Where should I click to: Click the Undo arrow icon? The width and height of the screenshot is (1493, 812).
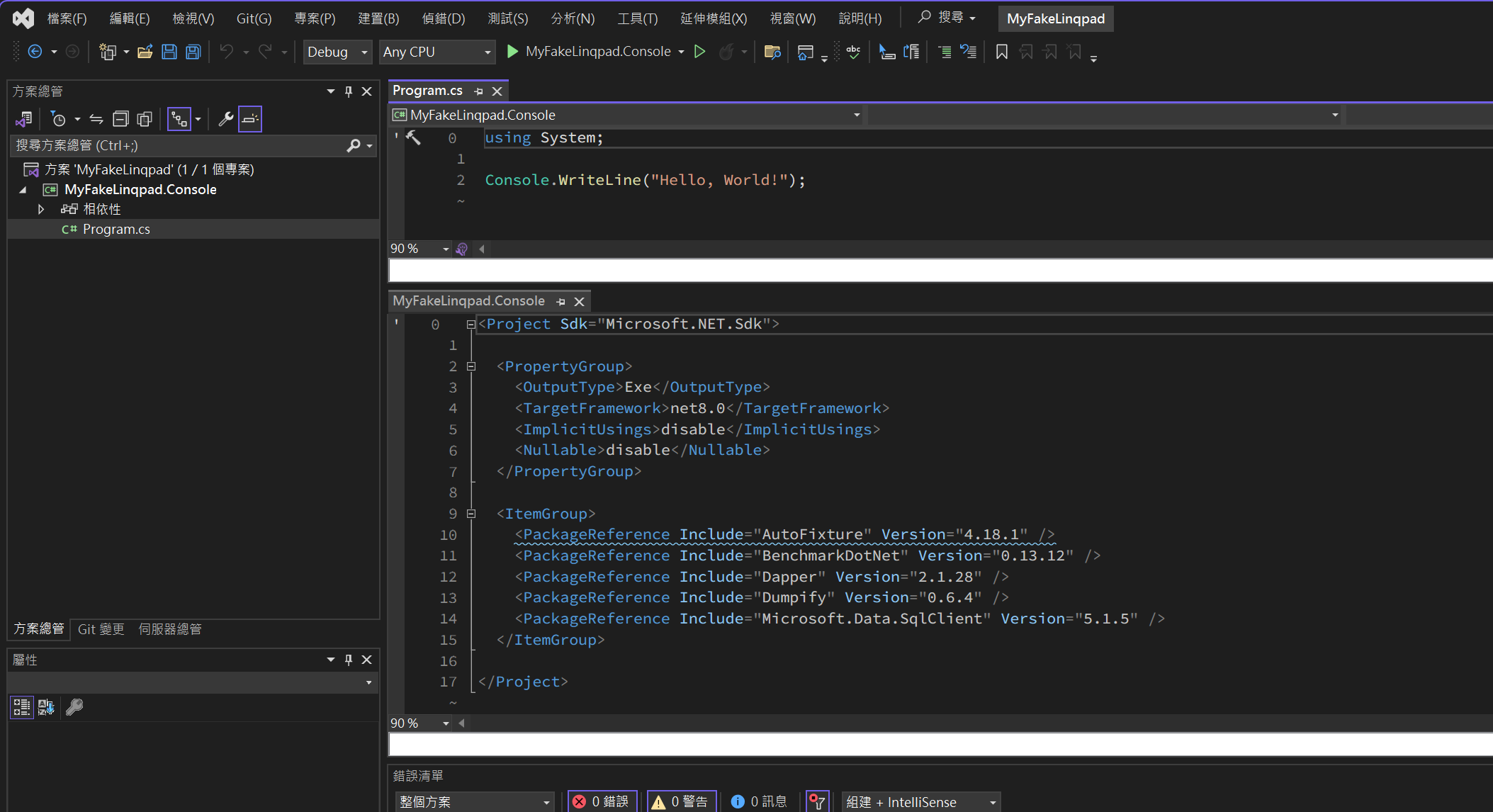point(226,52)
